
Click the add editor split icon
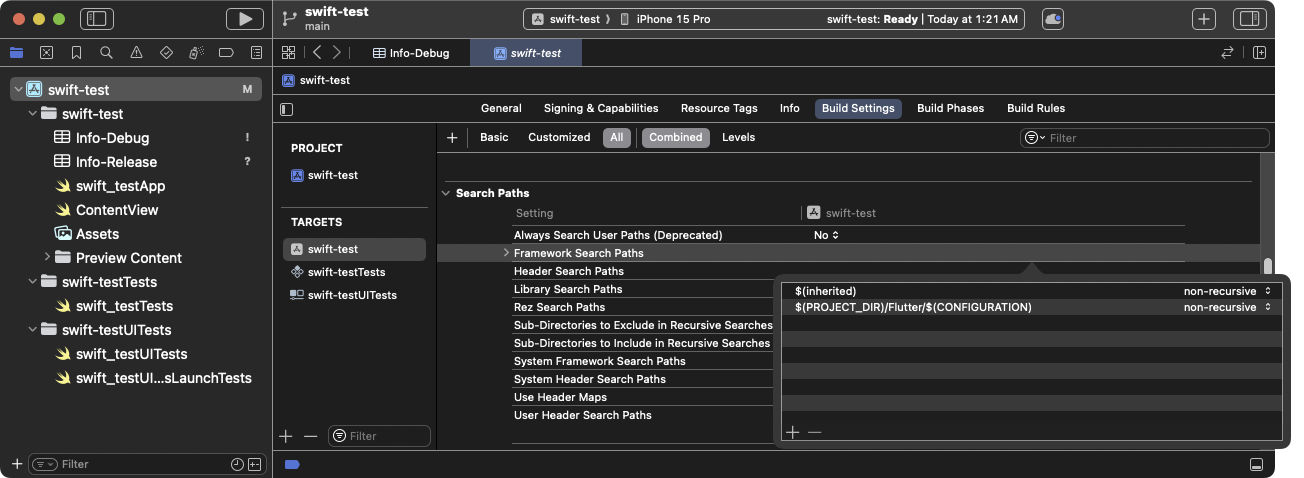(x=1259, y=52)
